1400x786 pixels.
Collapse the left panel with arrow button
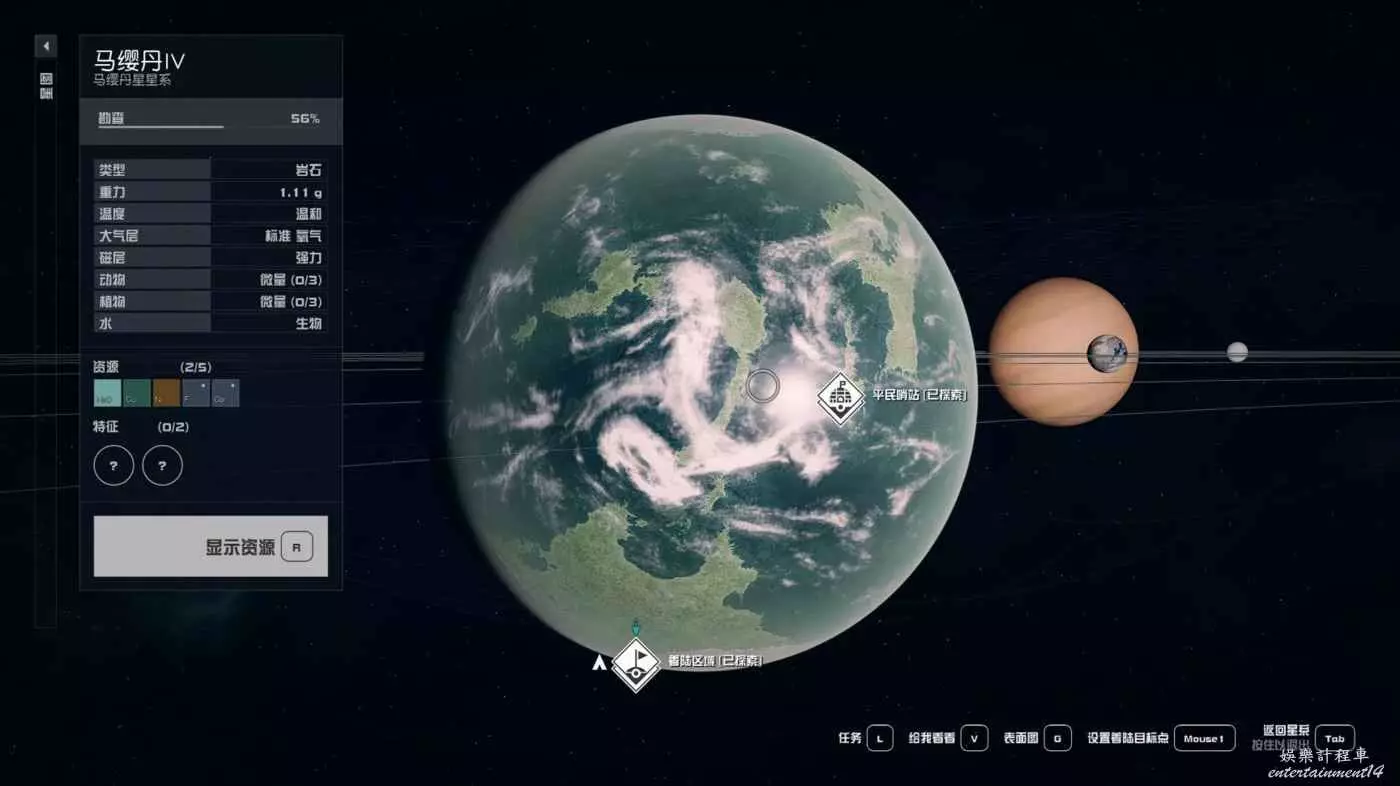[46, 46]
